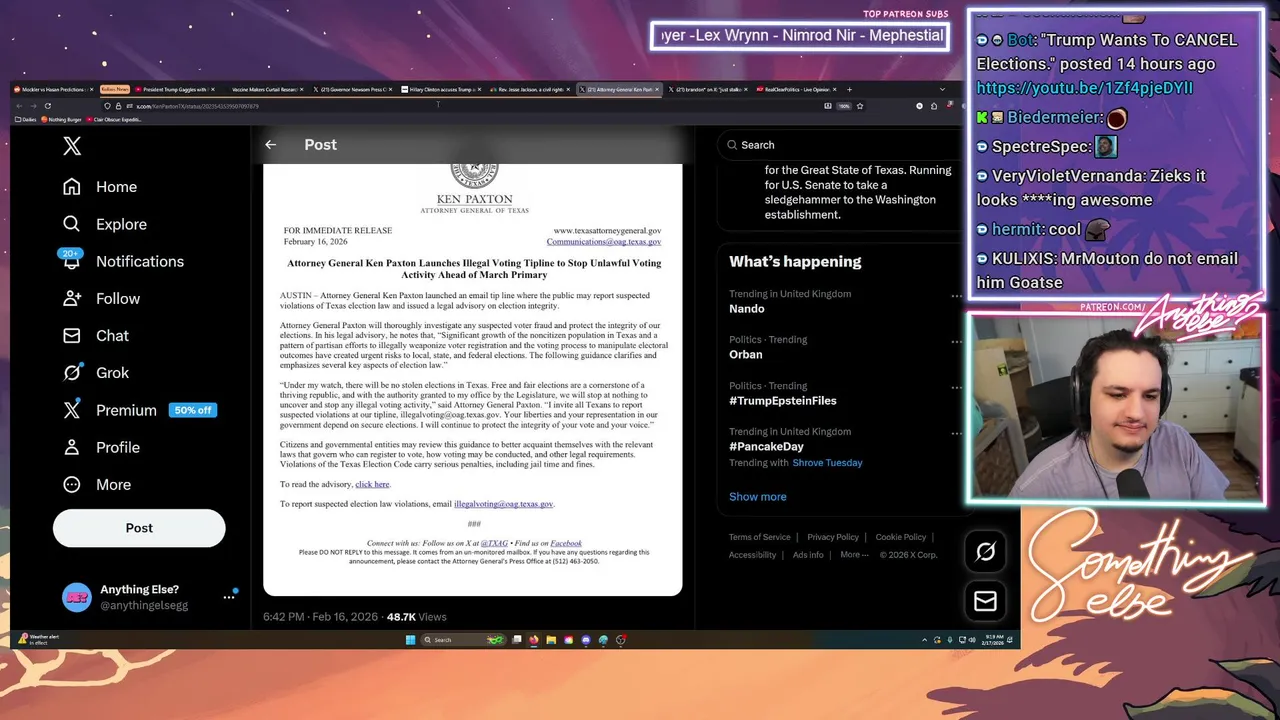Click the press release image in post
This screenshot has width=1280, height=720.
point(473,380)
